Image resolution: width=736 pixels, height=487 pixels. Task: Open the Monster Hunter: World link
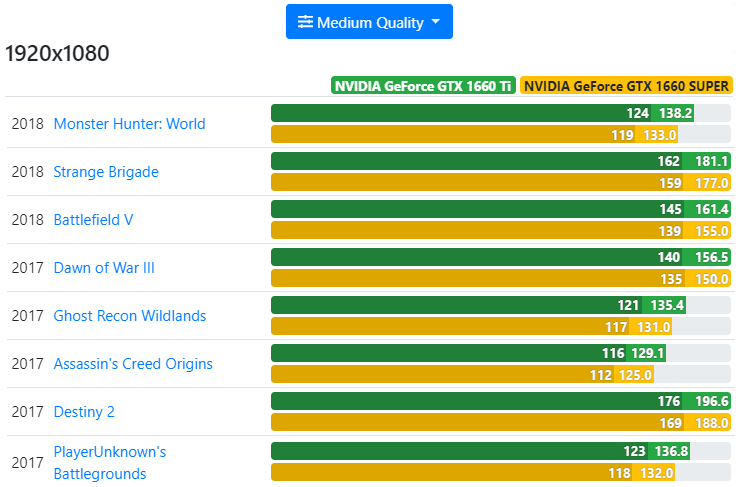(x=129, y=123)
